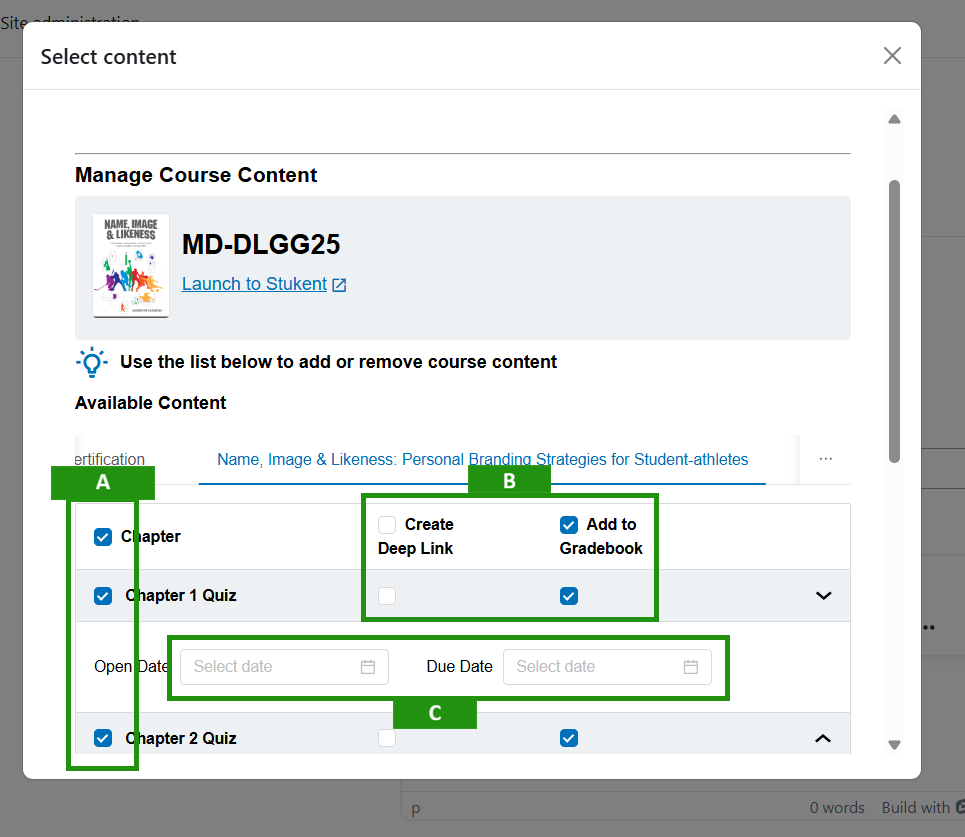
Task: Click the scroll up arrow
Action: 894,119
